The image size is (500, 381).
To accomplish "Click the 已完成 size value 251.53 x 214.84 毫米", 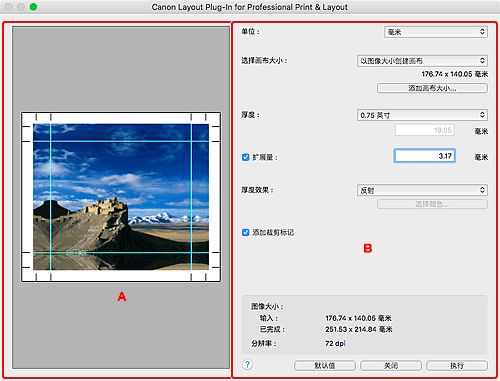I will (359, 329).
